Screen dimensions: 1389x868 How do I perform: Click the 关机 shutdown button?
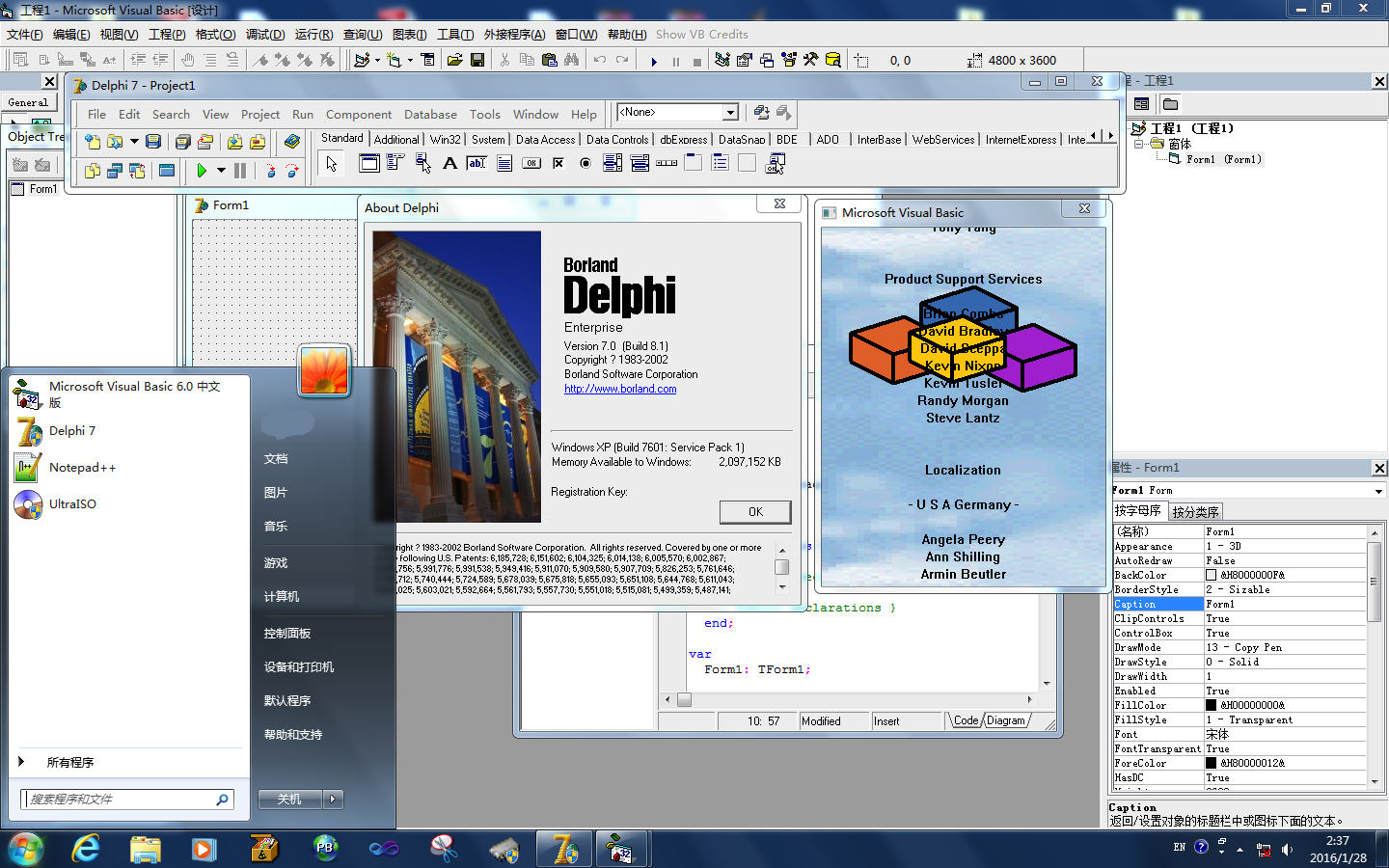coord(289,799)
